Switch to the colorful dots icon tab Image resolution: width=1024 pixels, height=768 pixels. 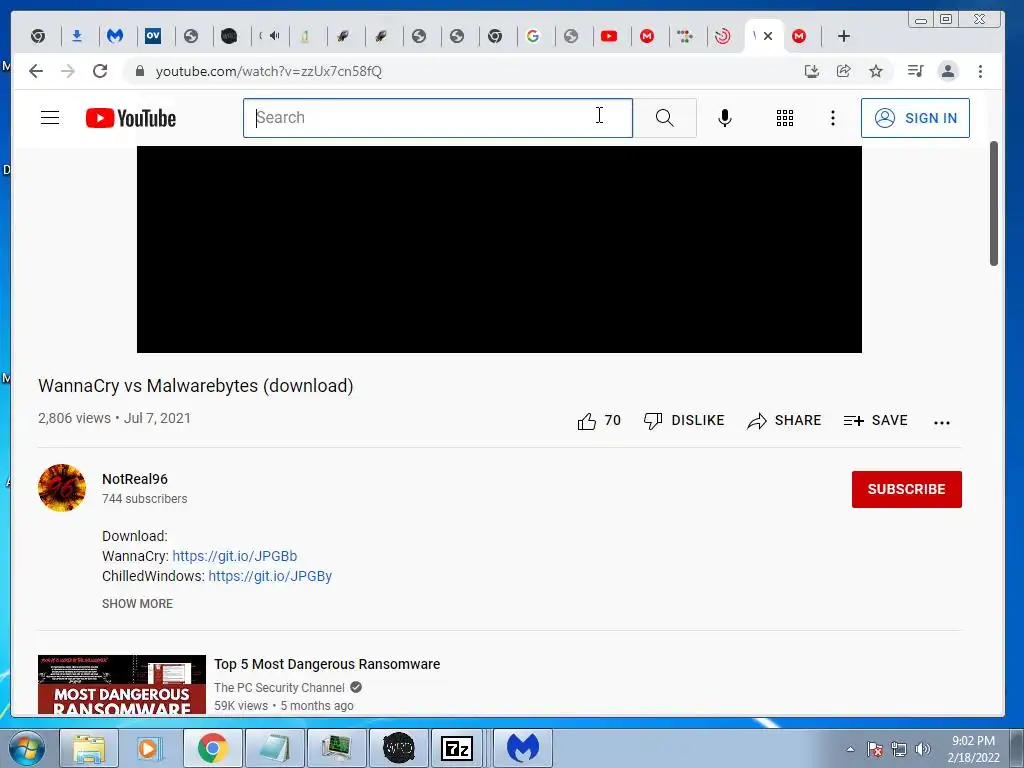684,36
